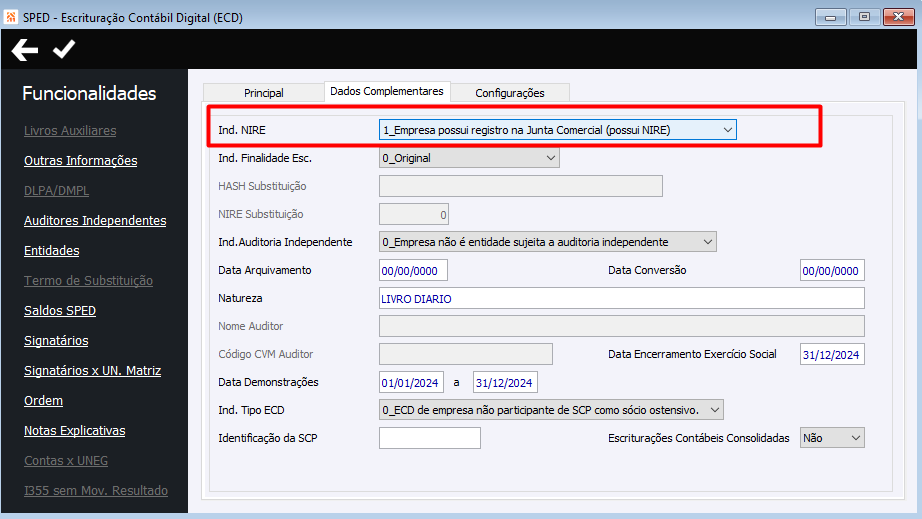Open Auditores Independentes link
The height and width of the screenshot is (519, 922).
pyautogui.click(x=95, y=220)
